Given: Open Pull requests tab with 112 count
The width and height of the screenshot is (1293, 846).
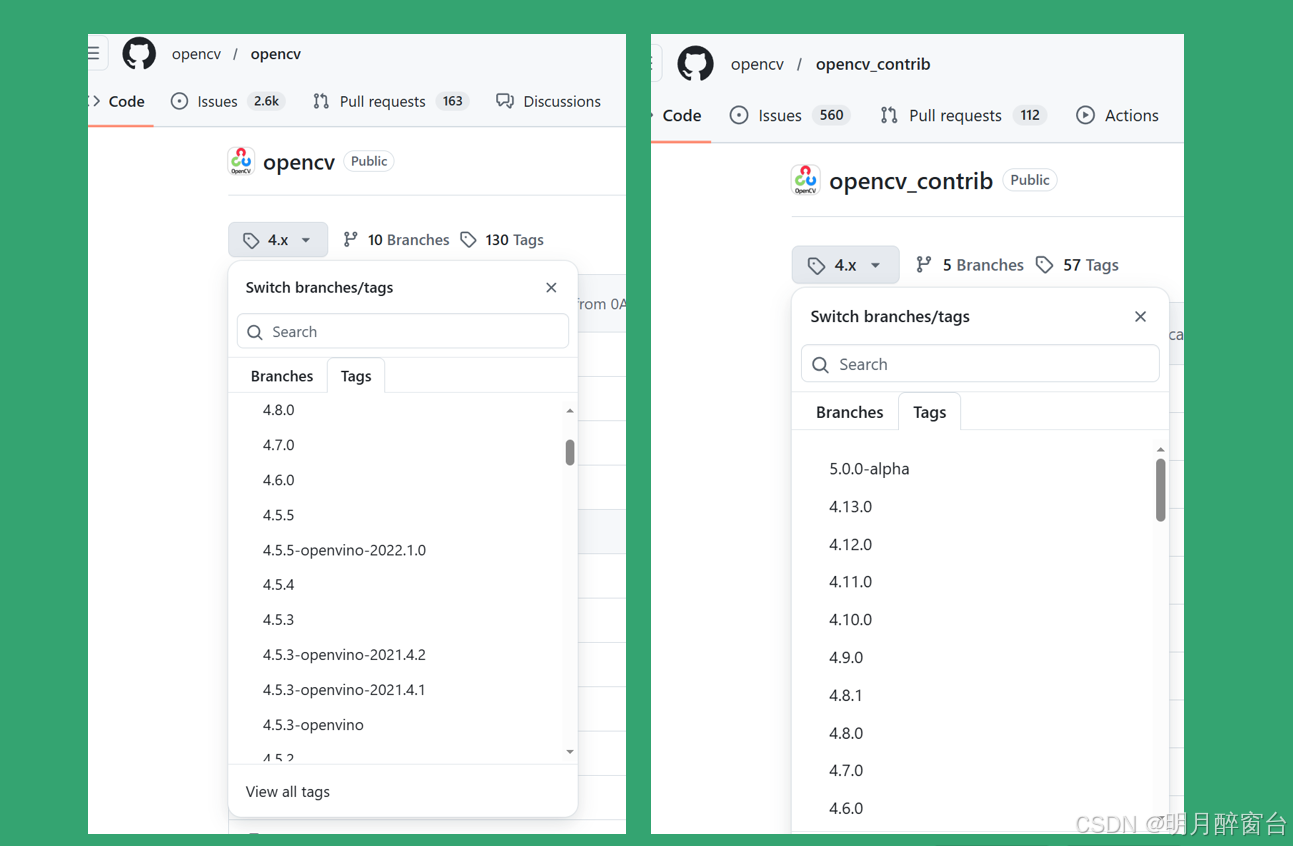Looking at the screenshot, I should click(963, 115).
